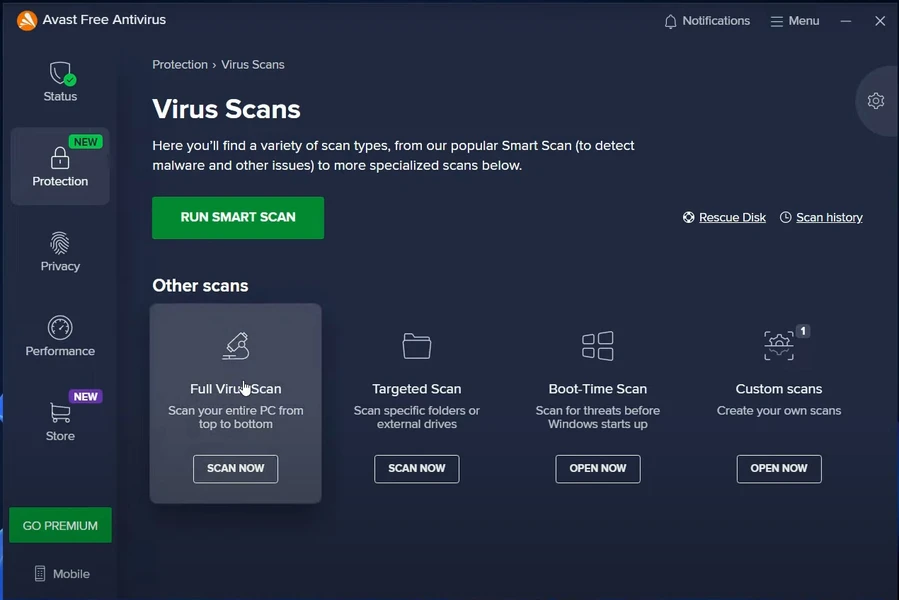The image size is (899, 600).
Task: Click the Custom scans gear icon
Action: pos(778,343)
